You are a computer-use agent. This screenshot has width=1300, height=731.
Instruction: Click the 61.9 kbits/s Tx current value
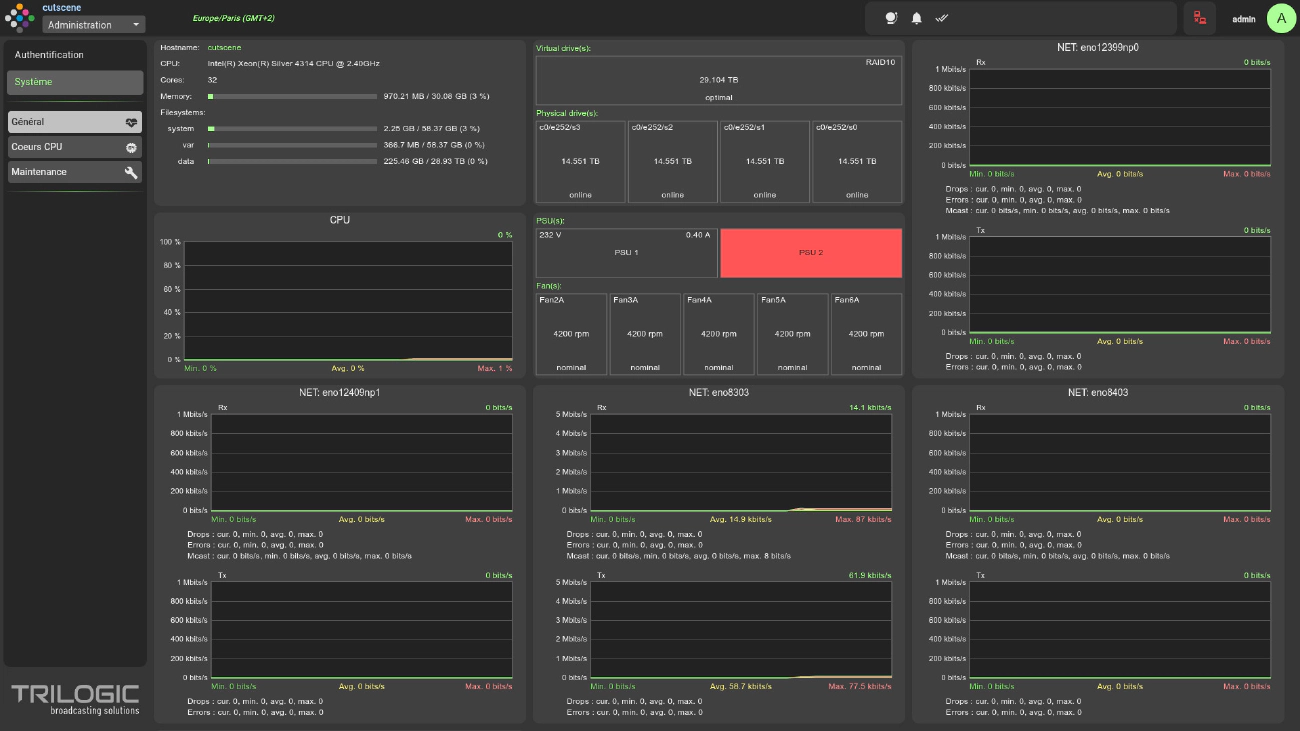871,575
